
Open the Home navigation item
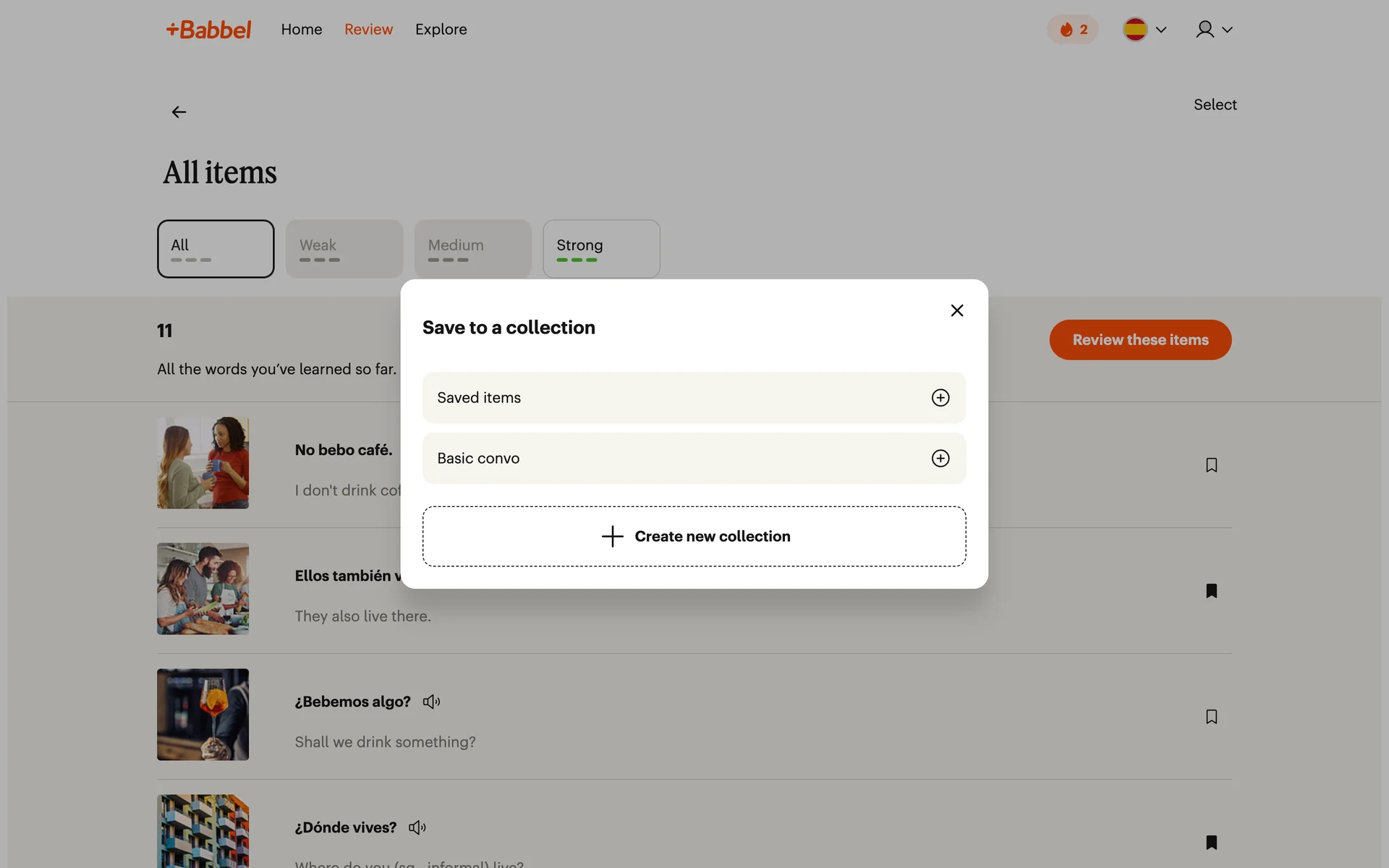pos(301,30)
